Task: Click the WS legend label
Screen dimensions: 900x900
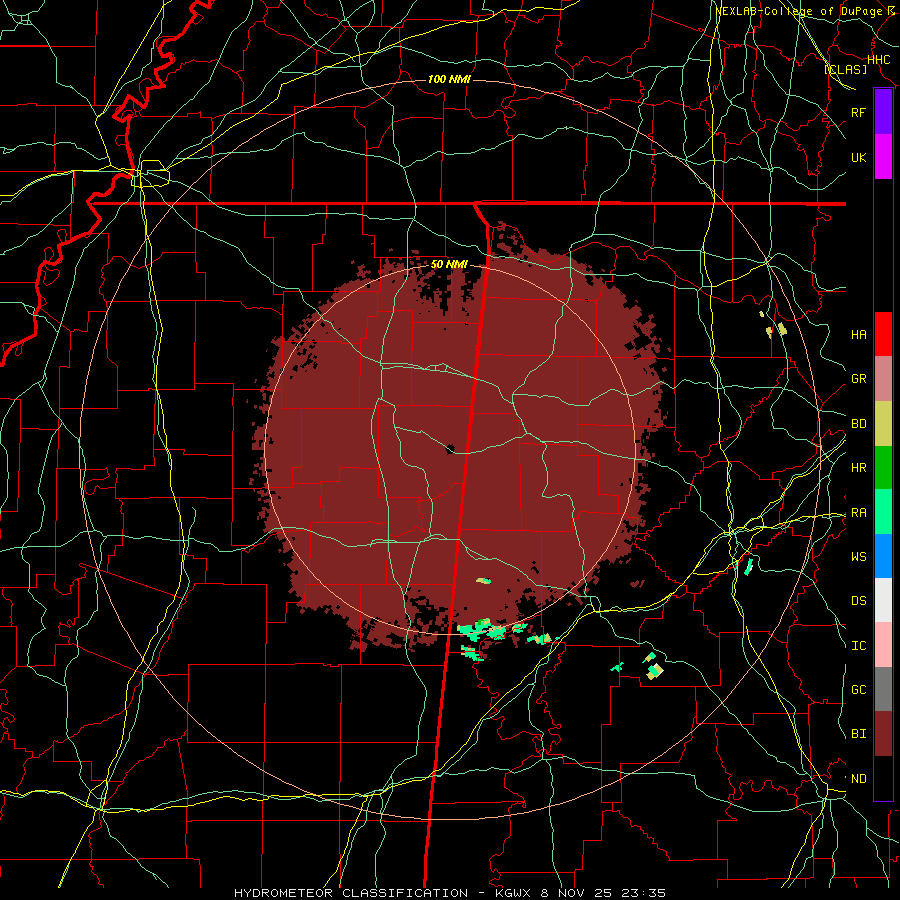Action: tap(858, 556)
